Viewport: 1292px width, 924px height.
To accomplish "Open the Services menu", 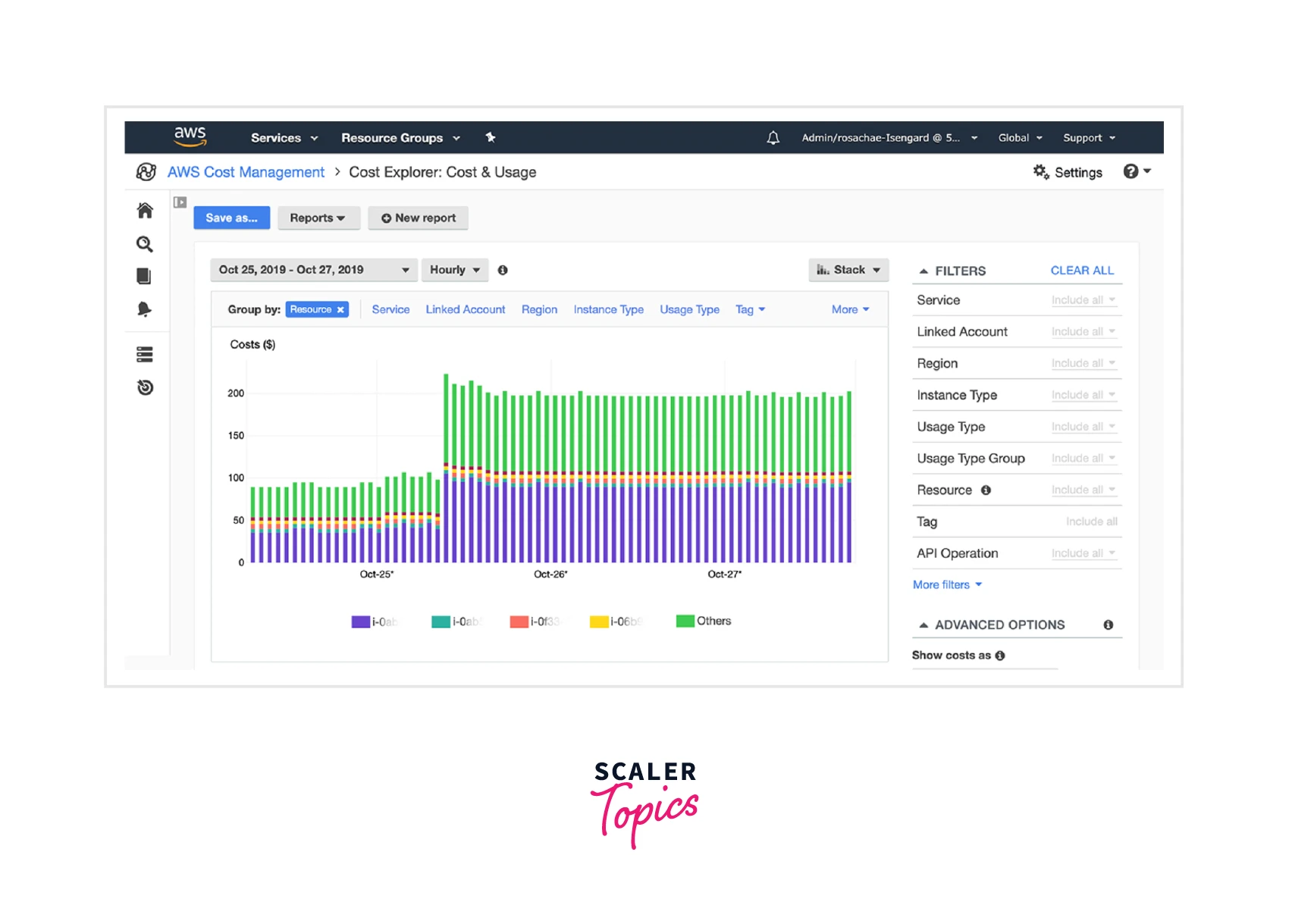I will 284,138.
